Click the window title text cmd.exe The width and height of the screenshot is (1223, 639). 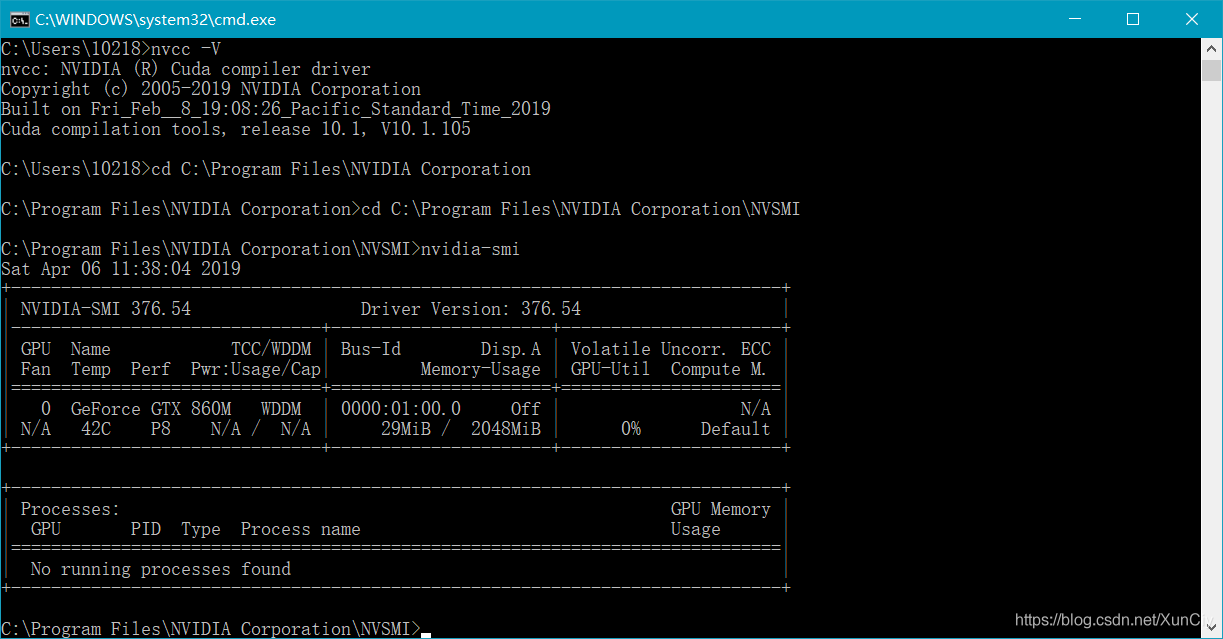tap(156, 19)
